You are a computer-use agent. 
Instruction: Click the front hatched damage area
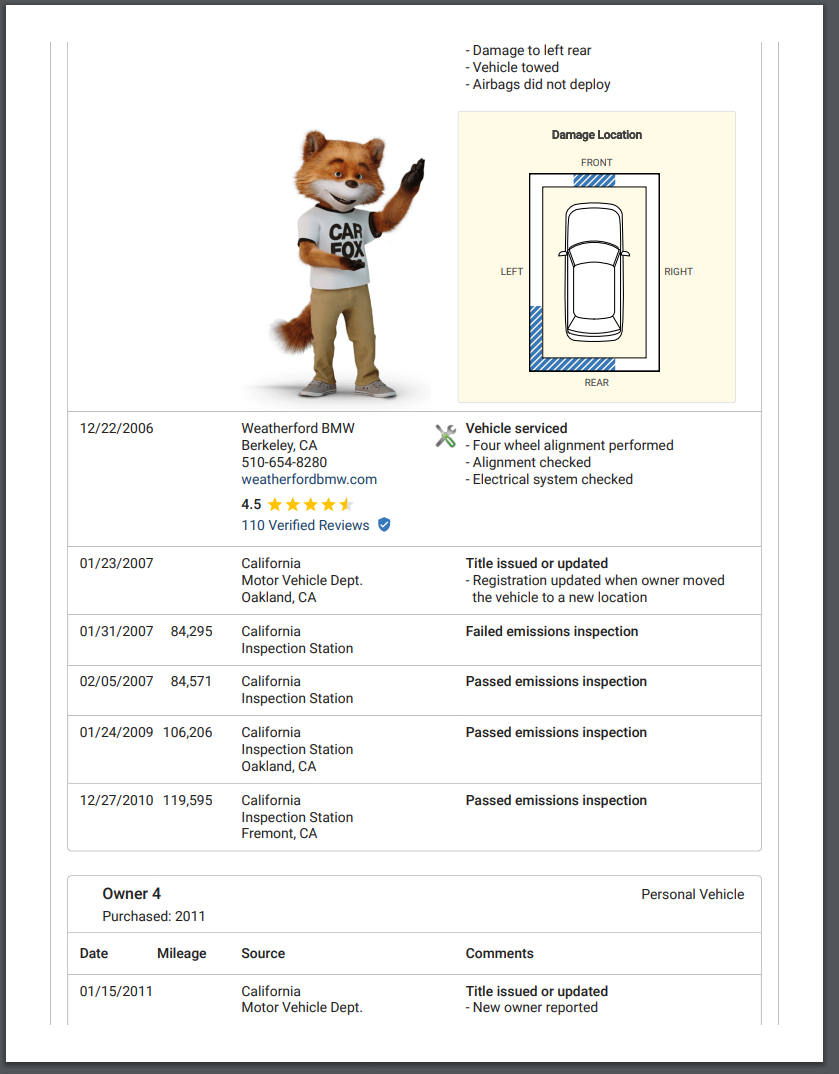[594, 180]
